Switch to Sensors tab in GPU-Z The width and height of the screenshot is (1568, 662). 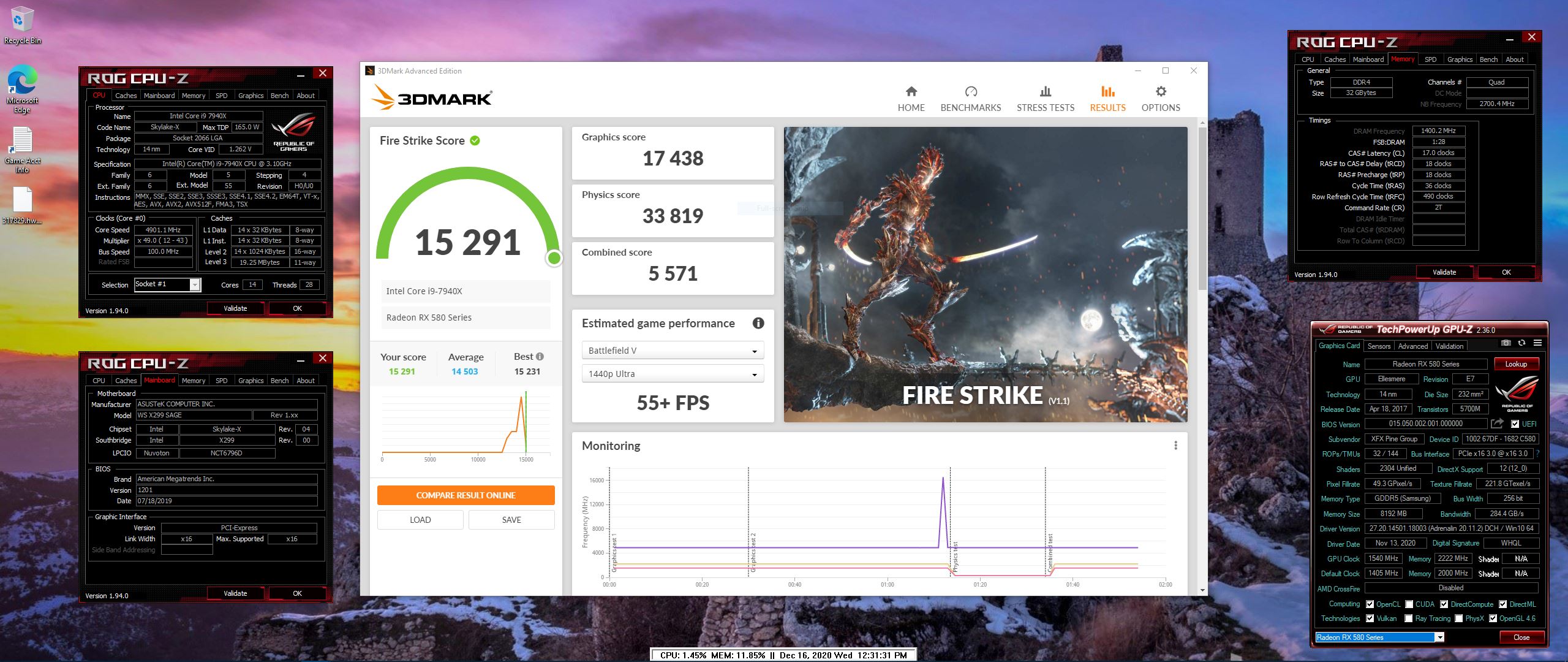(1379, 346)
